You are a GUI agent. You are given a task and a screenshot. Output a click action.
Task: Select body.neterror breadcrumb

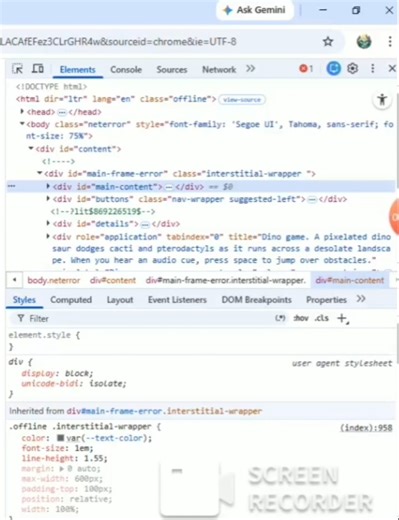coord(54,280)
